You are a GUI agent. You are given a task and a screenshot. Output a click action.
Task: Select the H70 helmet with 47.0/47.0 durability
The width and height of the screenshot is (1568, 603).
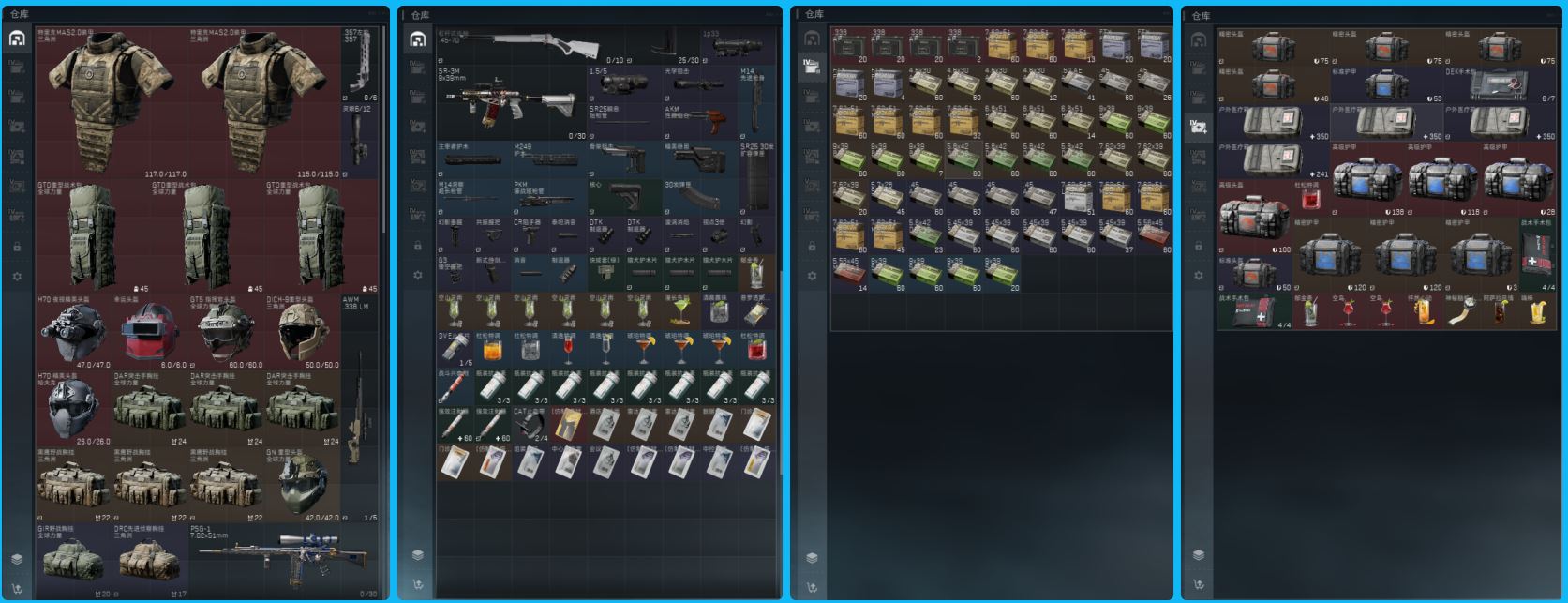[74, 332]
